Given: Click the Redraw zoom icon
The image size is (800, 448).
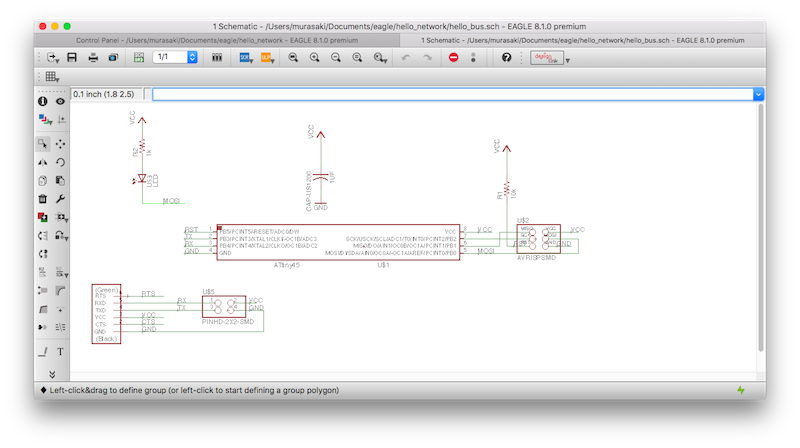Looking at the screenshot, I should pos(357,58).
